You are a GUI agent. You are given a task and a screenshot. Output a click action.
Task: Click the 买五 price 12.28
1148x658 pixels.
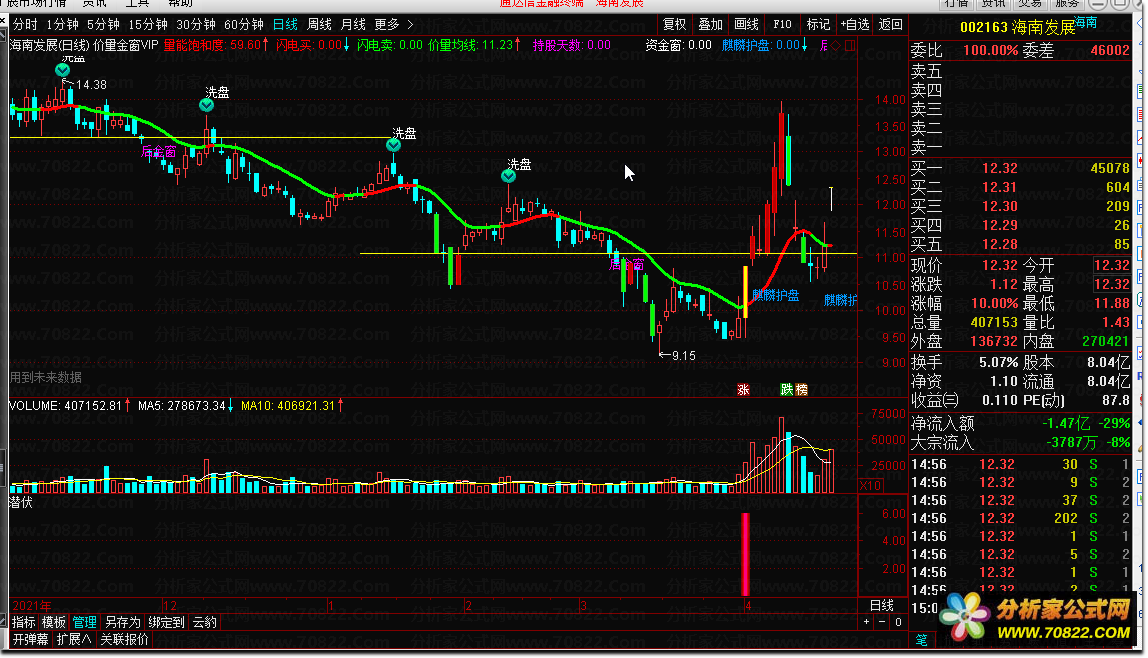pos(999,244)
